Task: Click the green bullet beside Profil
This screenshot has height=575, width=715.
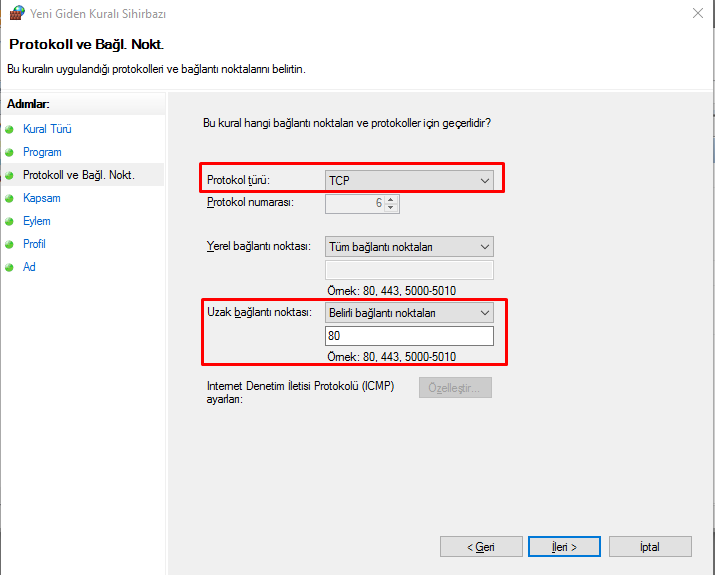Action: [x=10, y=244]
